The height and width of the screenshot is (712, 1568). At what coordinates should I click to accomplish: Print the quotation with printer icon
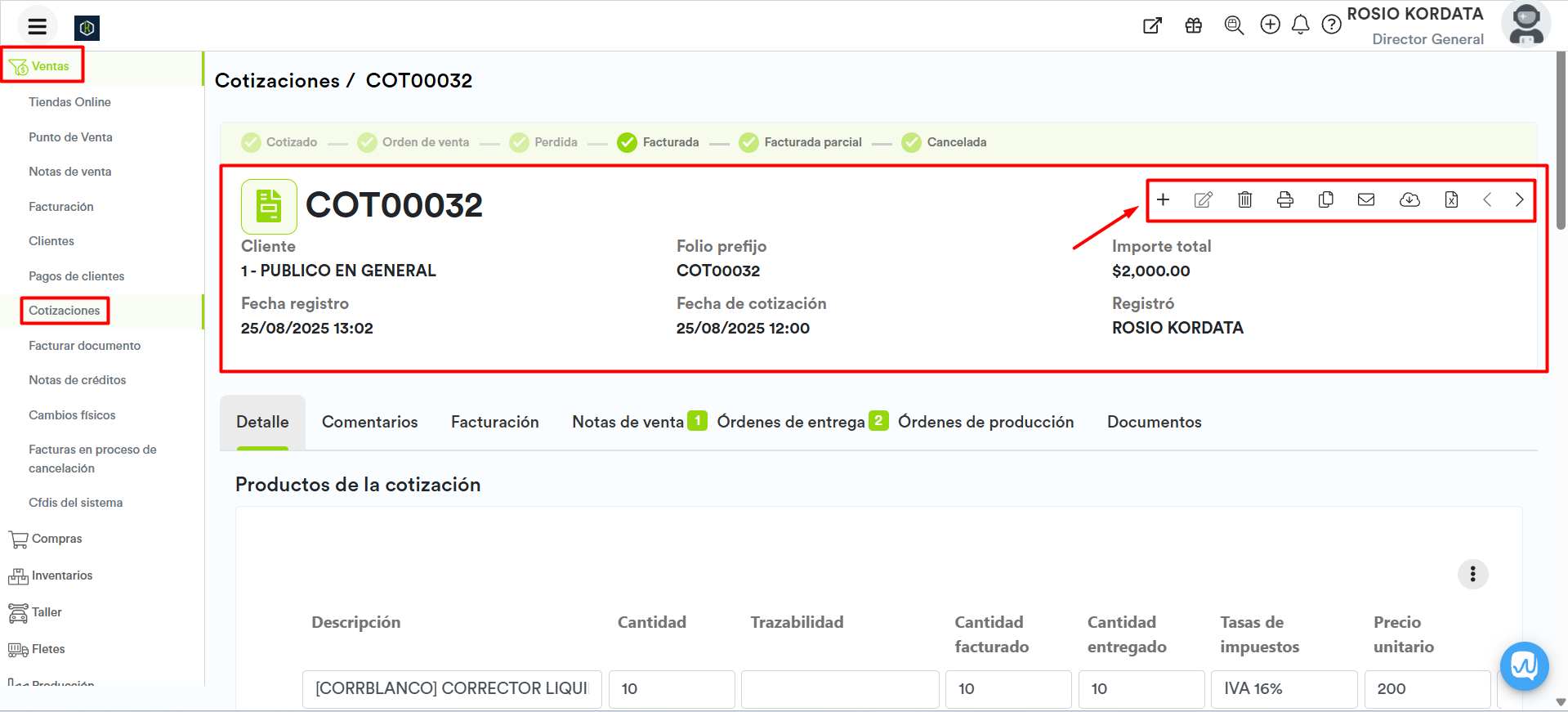[x=1285, y=200]
